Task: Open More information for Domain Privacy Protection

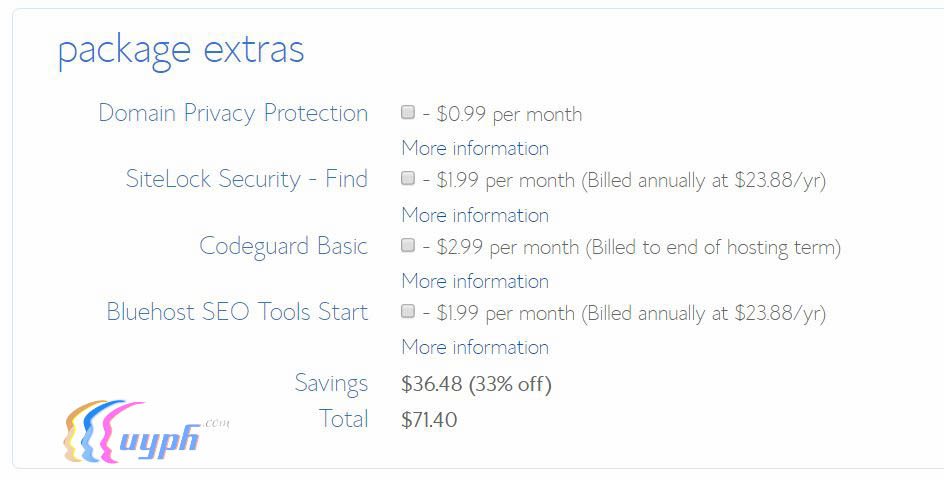Action: pos(475,148)
